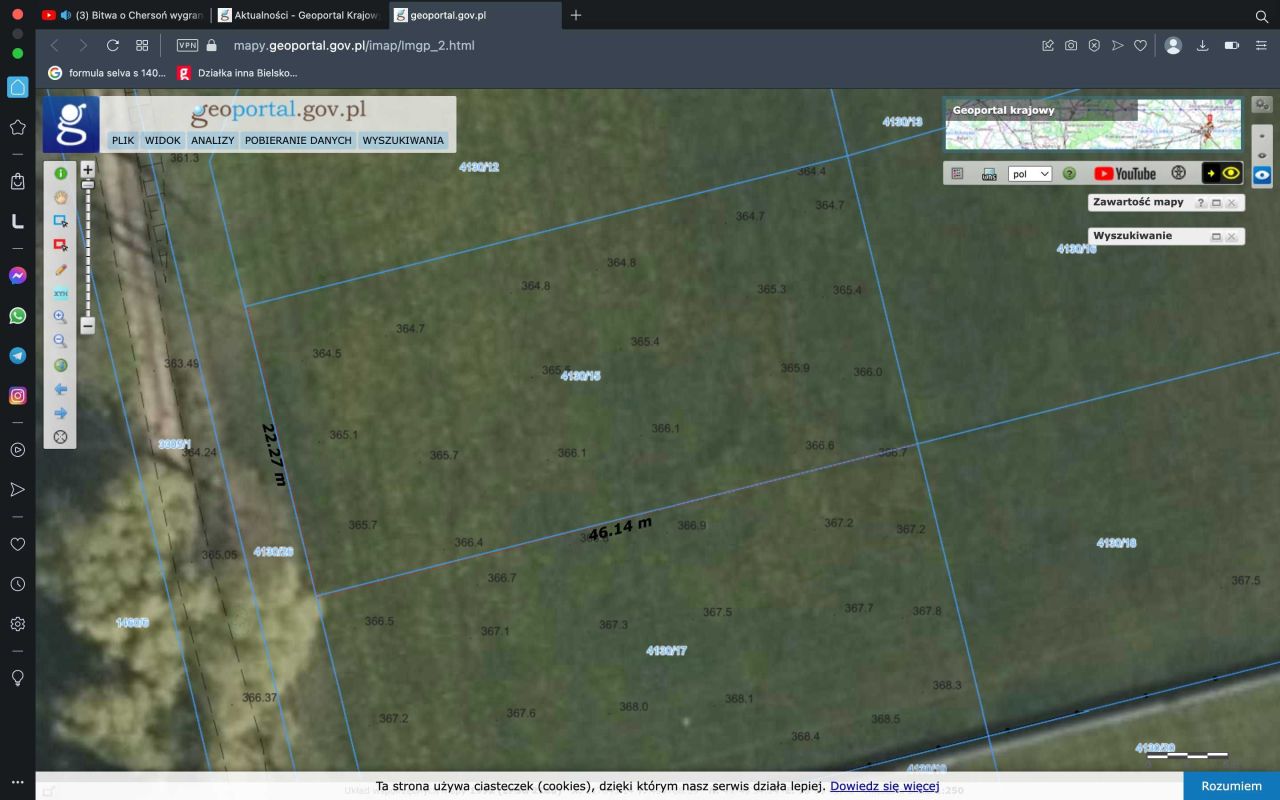
Task: Toggle the blue eye visibility button
Action: click(x=1262, y=174)
